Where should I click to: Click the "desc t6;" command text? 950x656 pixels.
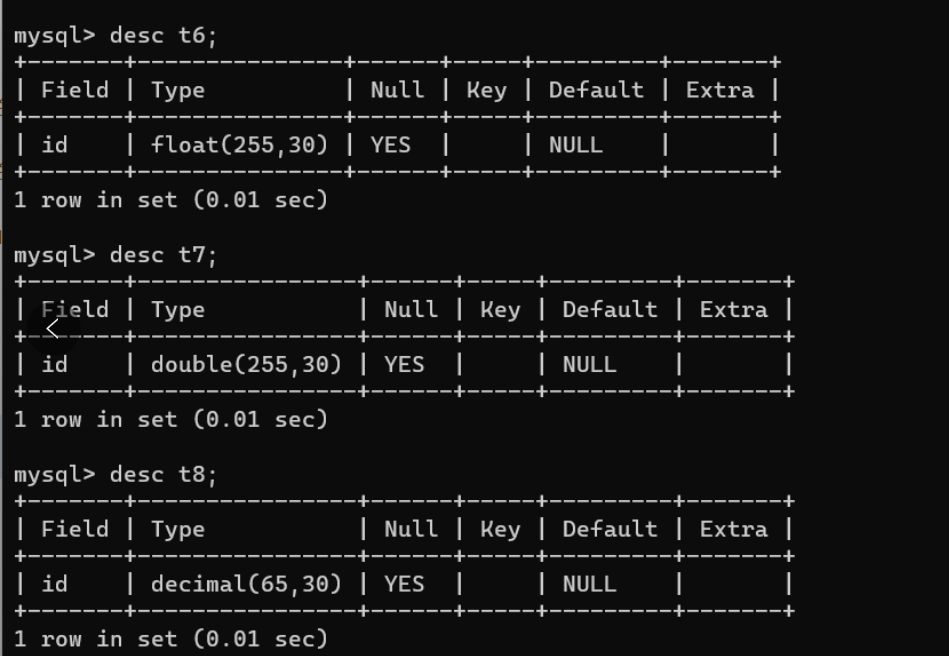coord(163,35)
